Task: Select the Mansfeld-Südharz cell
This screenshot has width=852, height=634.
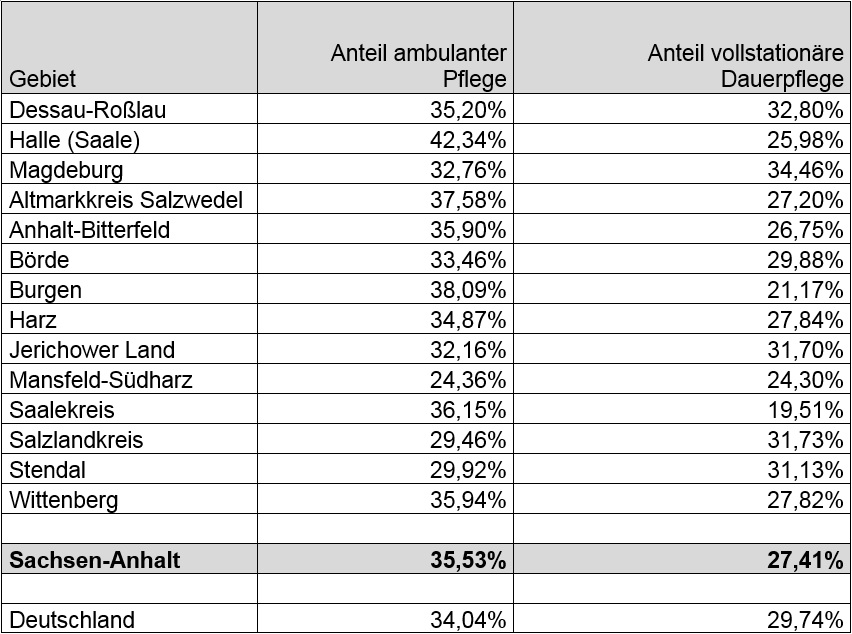Action: (101, 380)
